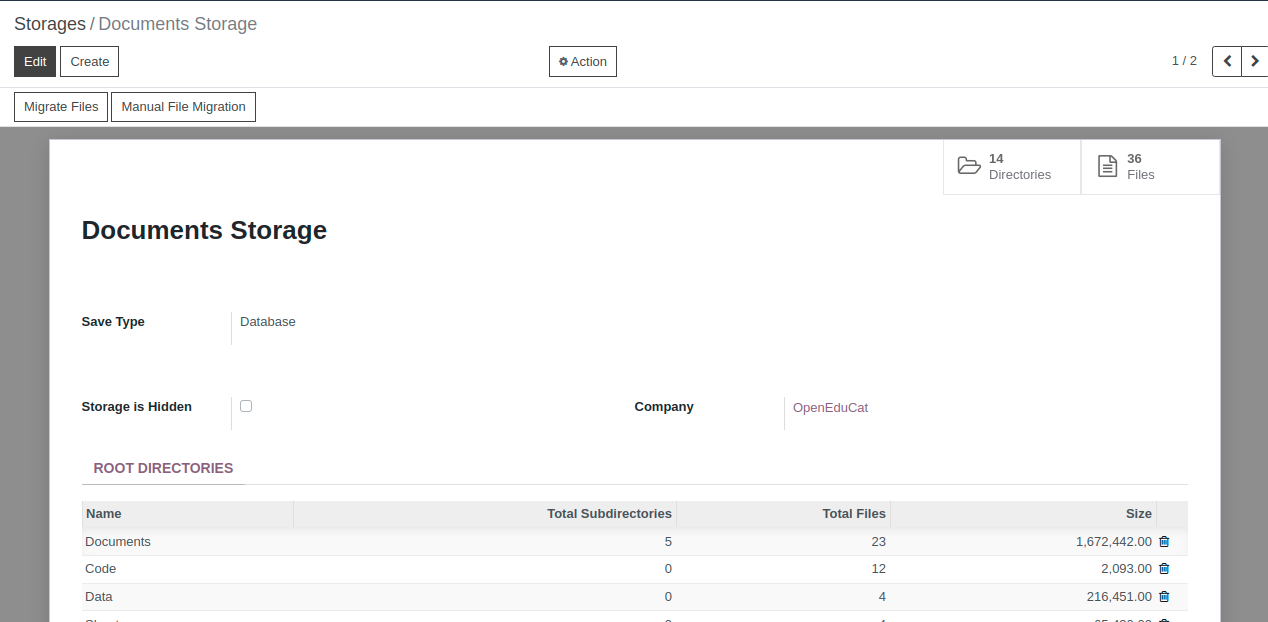Open the Action dropdown menu
Screen dimensions: 1268x622
coord(583,61)
